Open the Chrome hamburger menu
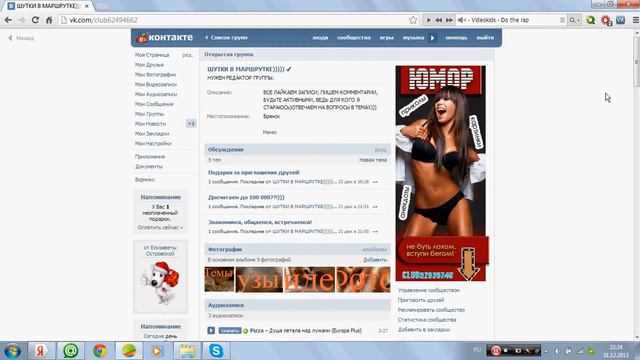 [636, 20]
